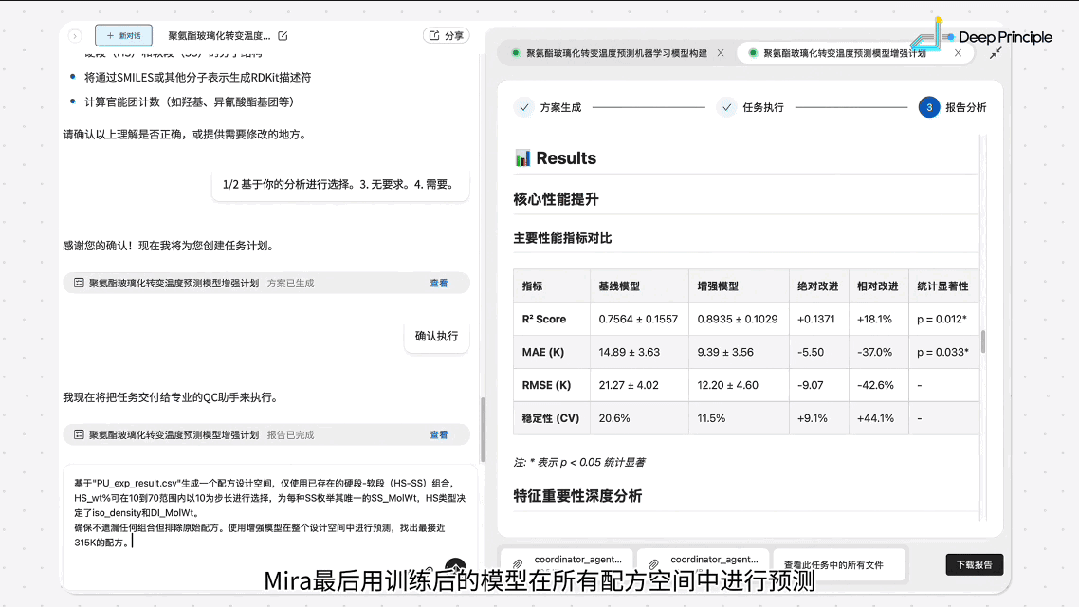This screenshot has width=1079, height=607.
Task: Collapse the chat sidebar using the chevron
Action: (74, 34)
